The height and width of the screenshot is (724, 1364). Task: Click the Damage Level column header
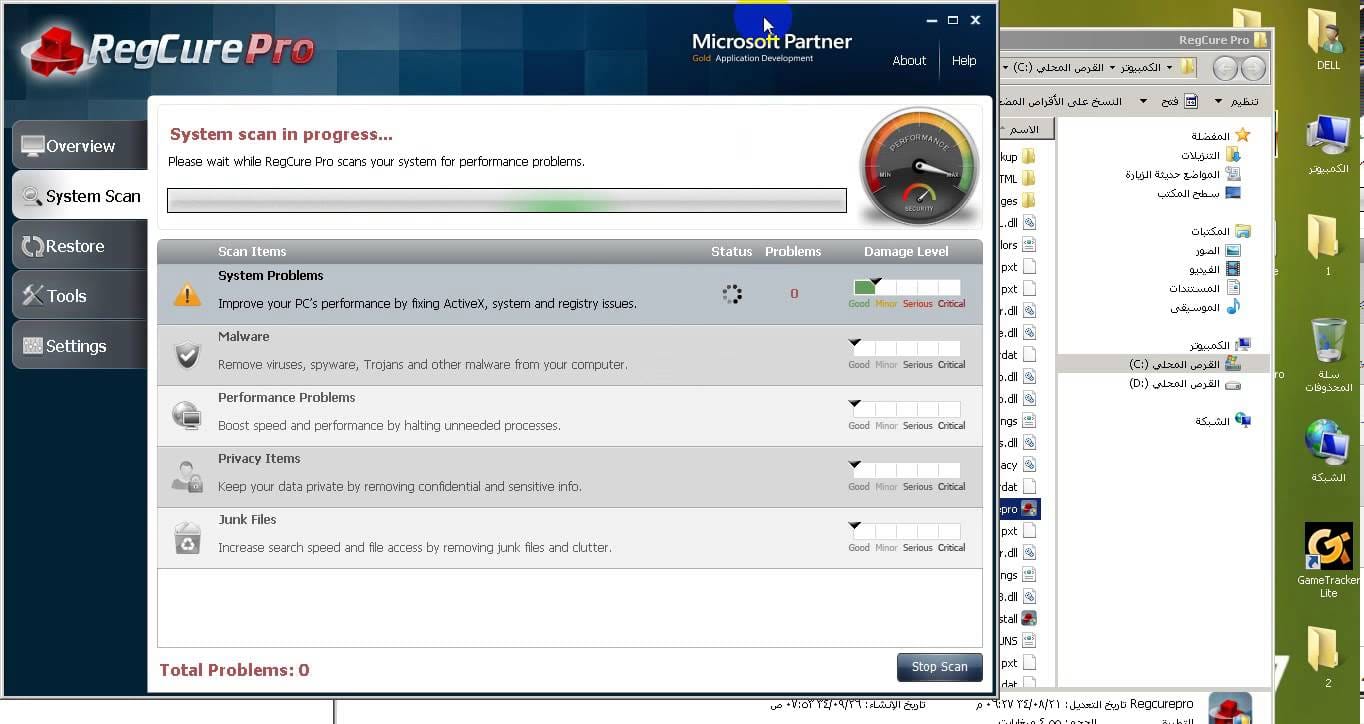tap(906, 252)
